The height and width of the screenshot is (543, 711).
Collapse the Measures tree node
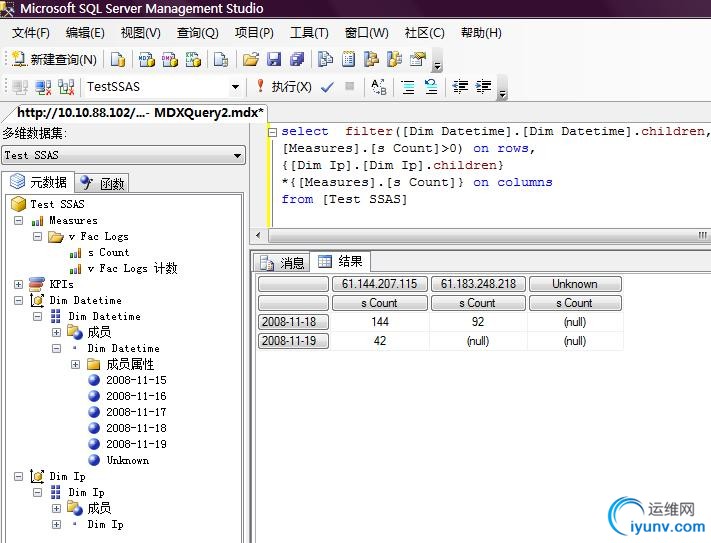(x=18, y=221)
